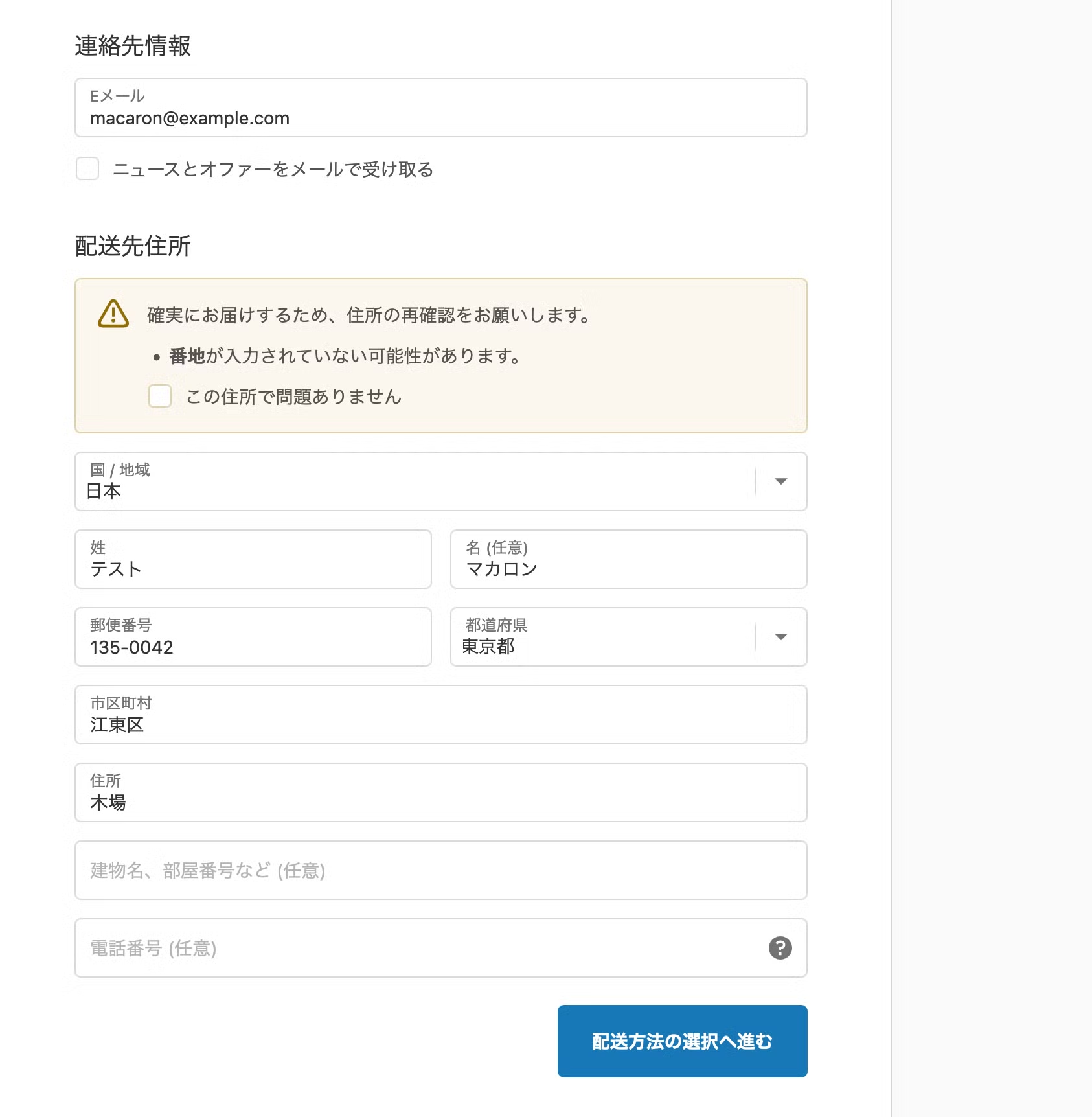The image size is (1092, 1117).
Task: Click the prefecture dropdown arrow icon
Action: [780, 637]
